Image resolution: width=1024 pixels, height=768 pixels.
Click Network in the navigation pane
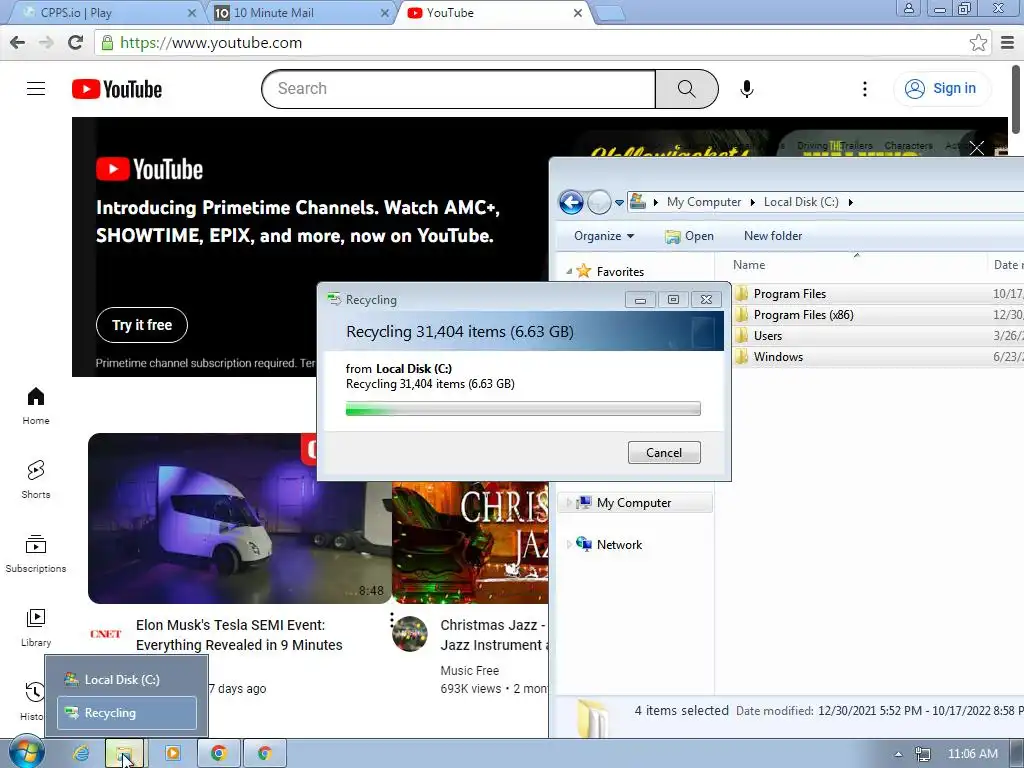(x=619, y=545)
